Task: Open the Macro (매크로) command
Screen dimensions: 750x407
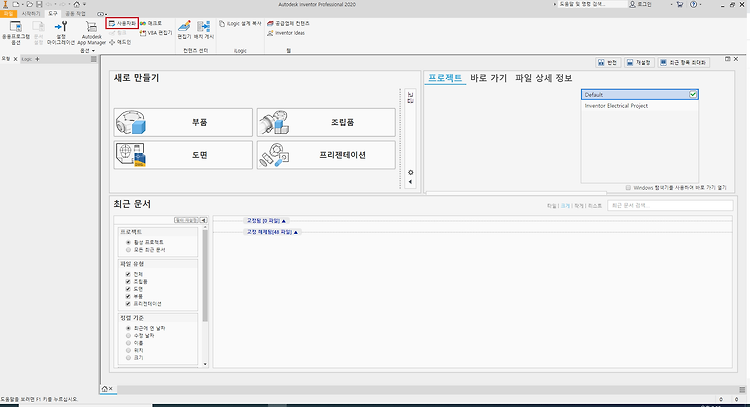Action: [x=151, y=23]
